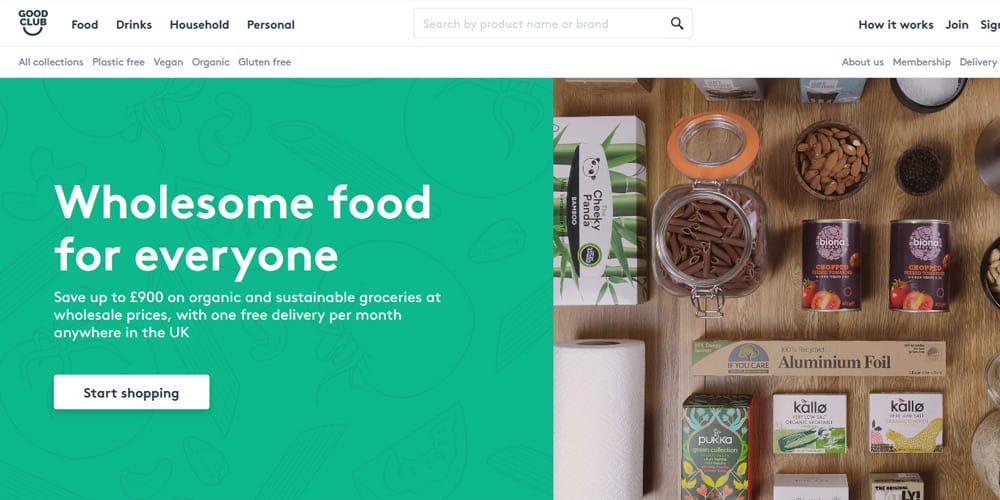Open the About us page
The image size is (1000, 500).
(863, 62)
